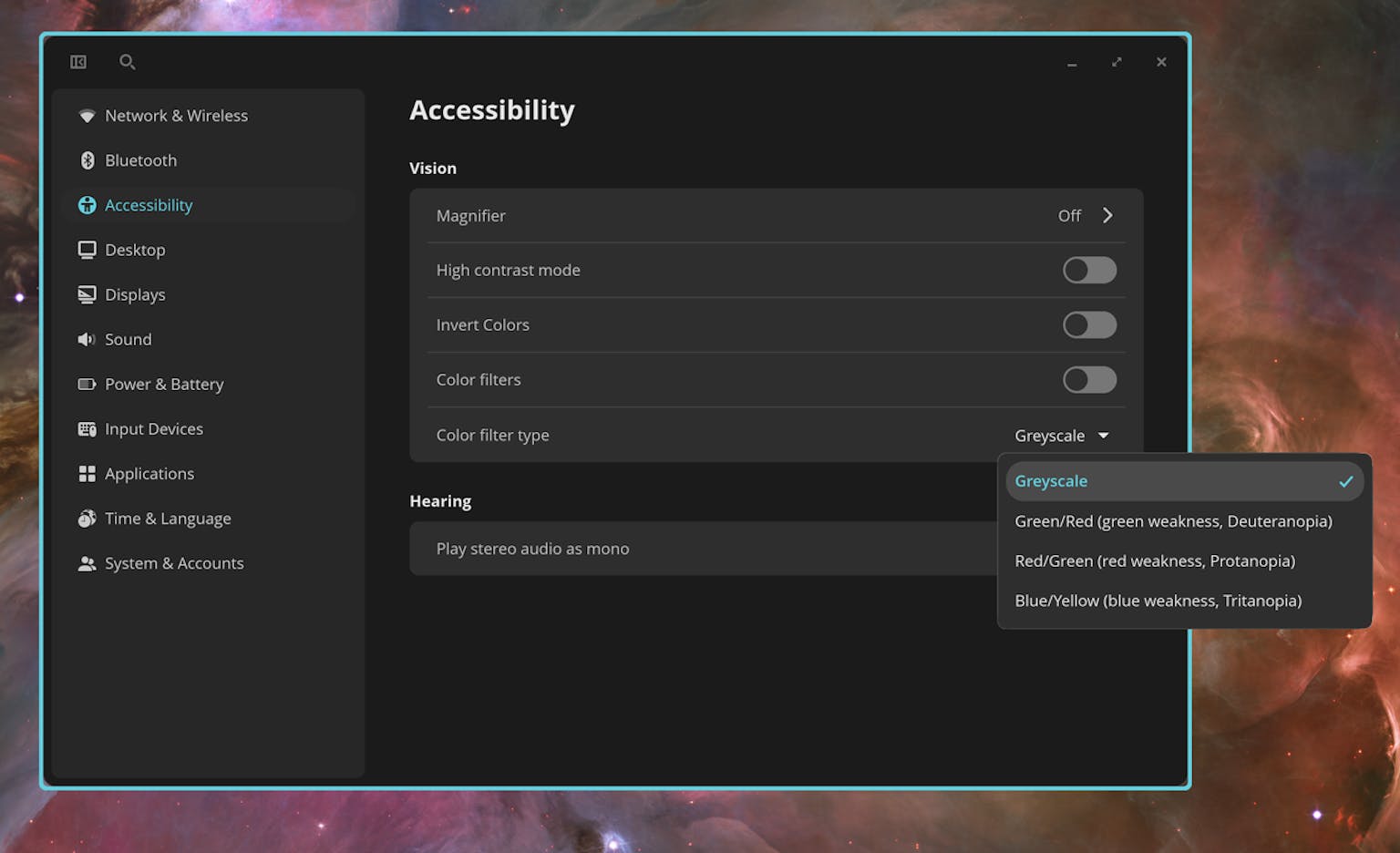
Task: Click the Sound speaker icon
Action: [x=87, y=339]
